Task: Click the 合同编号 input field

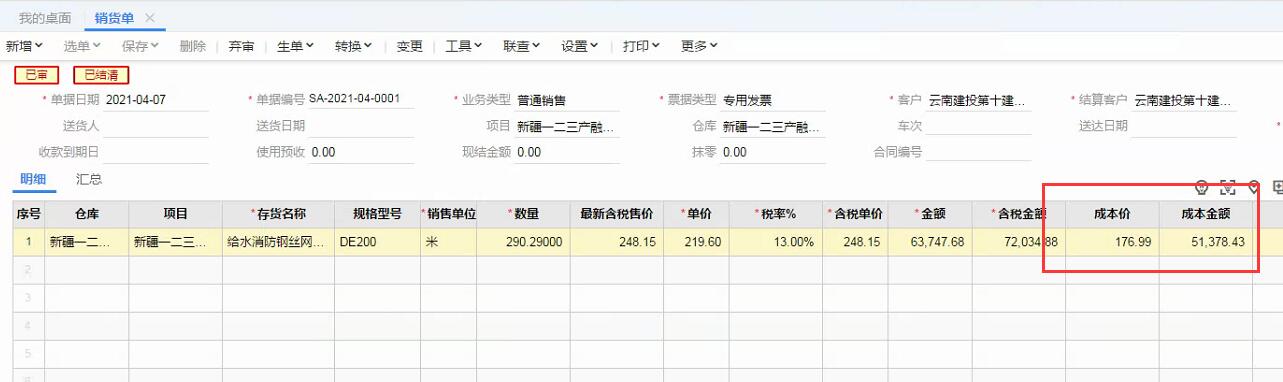Action: [978, 152]
